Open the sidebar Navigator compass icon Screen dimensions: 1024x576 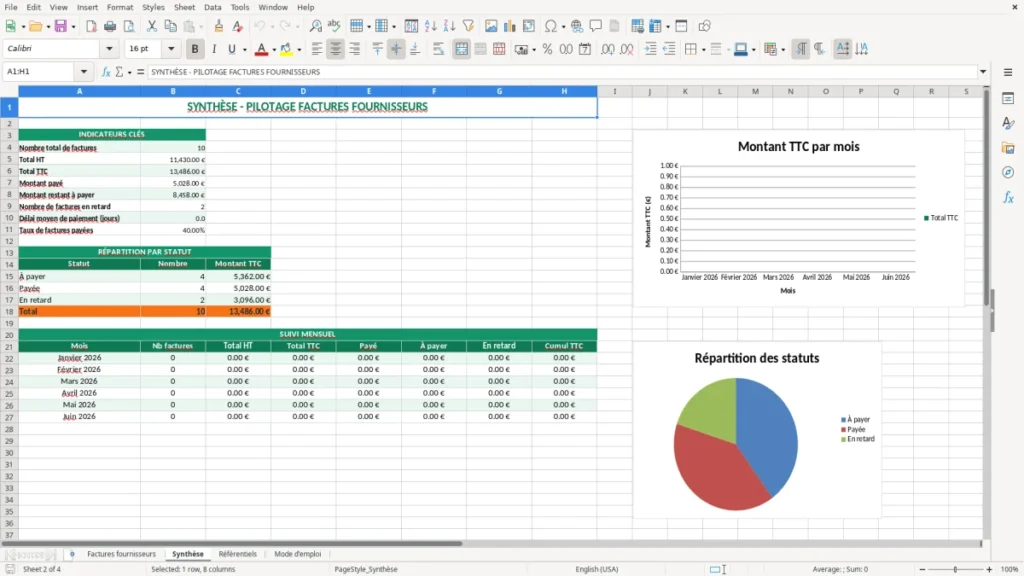click(x=1008, y=172)
